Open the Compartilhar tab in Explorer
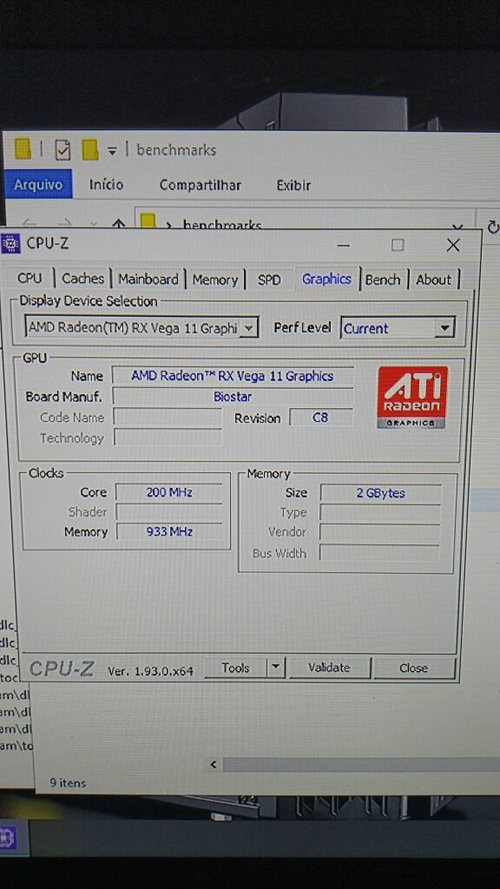The width and height of the screenshot is (500, 889). pos(200,185)
